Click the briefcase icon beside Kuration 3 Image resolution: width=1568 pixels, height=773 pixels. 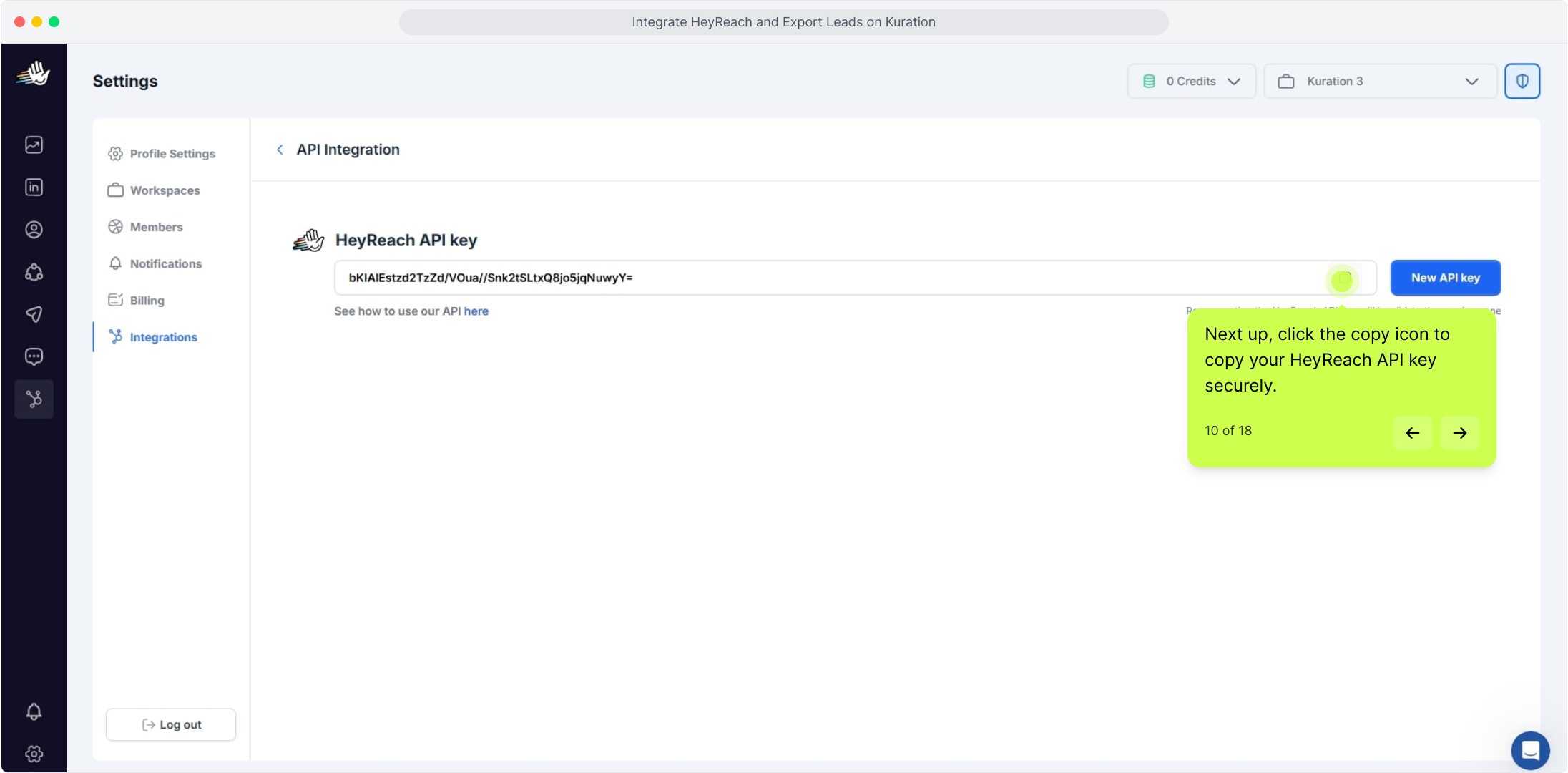point(1286,82)
